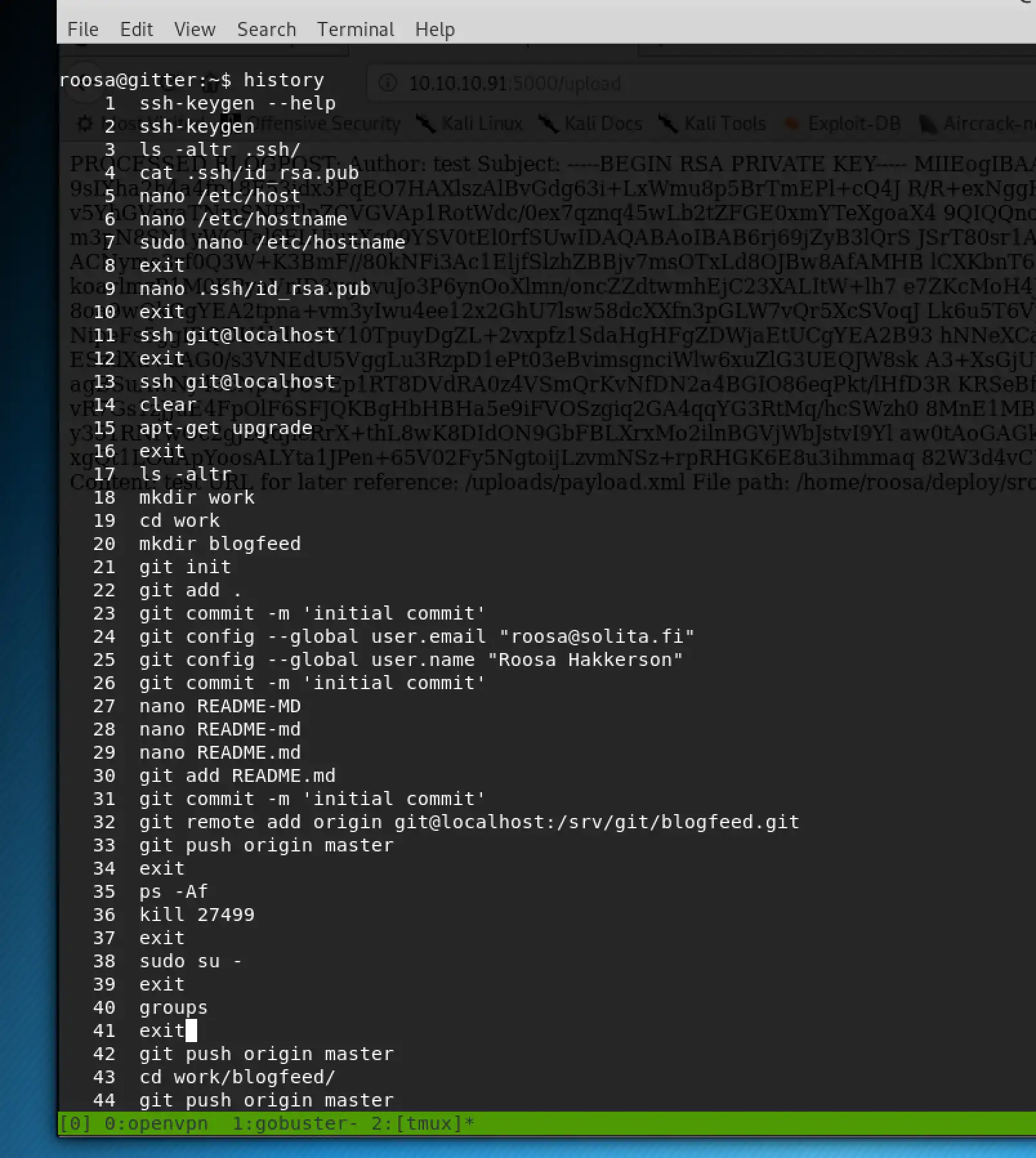Switch to the 0:openvpn tmux window
The image size is (1036, 1158).
pos(156,1123)
